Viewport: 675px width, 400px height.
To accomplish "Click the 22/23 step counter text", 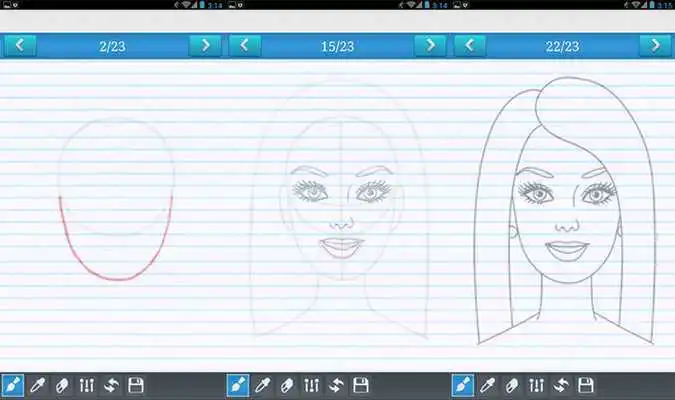I will [563, 46].
